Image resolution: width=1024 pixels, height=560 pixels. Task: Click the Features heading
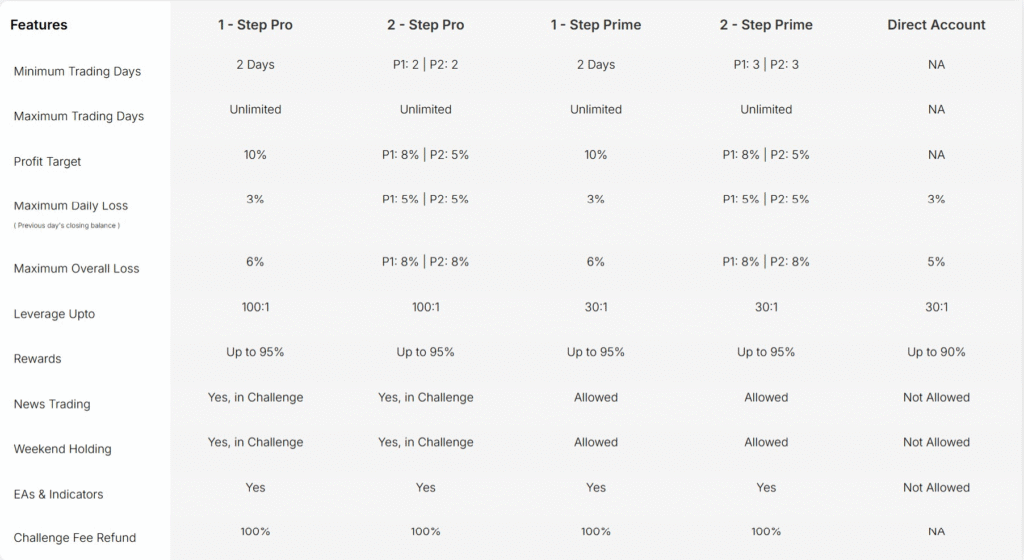coord(39,25)
